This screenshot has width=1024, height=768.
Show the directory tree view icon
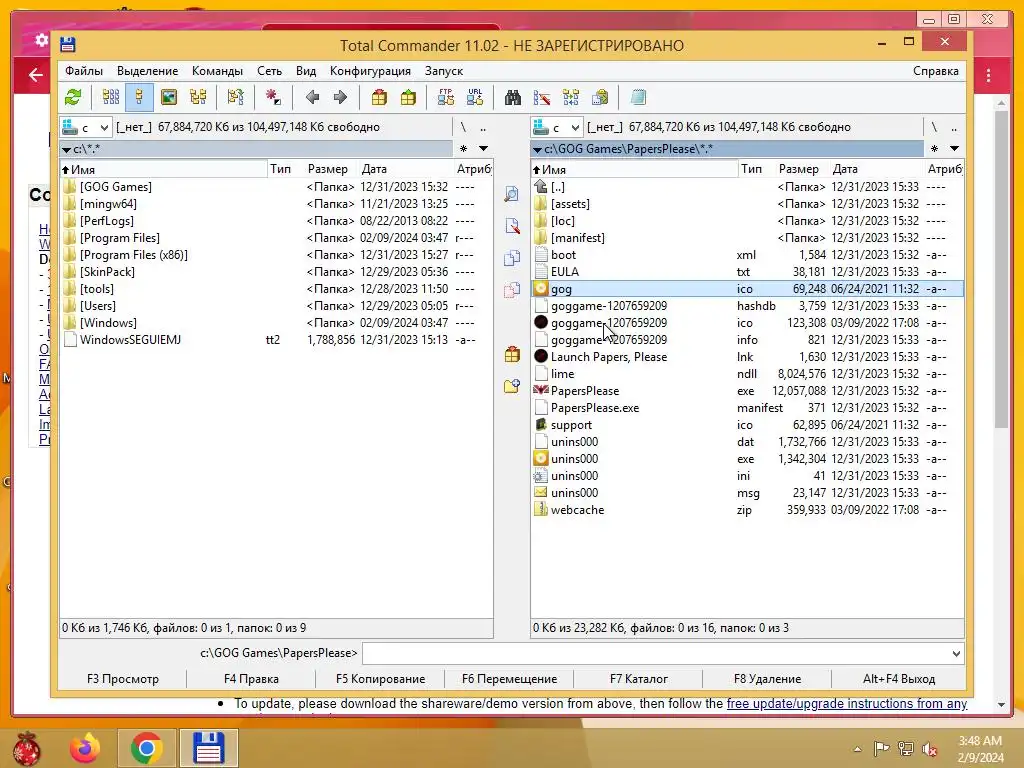[x=198, y=98]
